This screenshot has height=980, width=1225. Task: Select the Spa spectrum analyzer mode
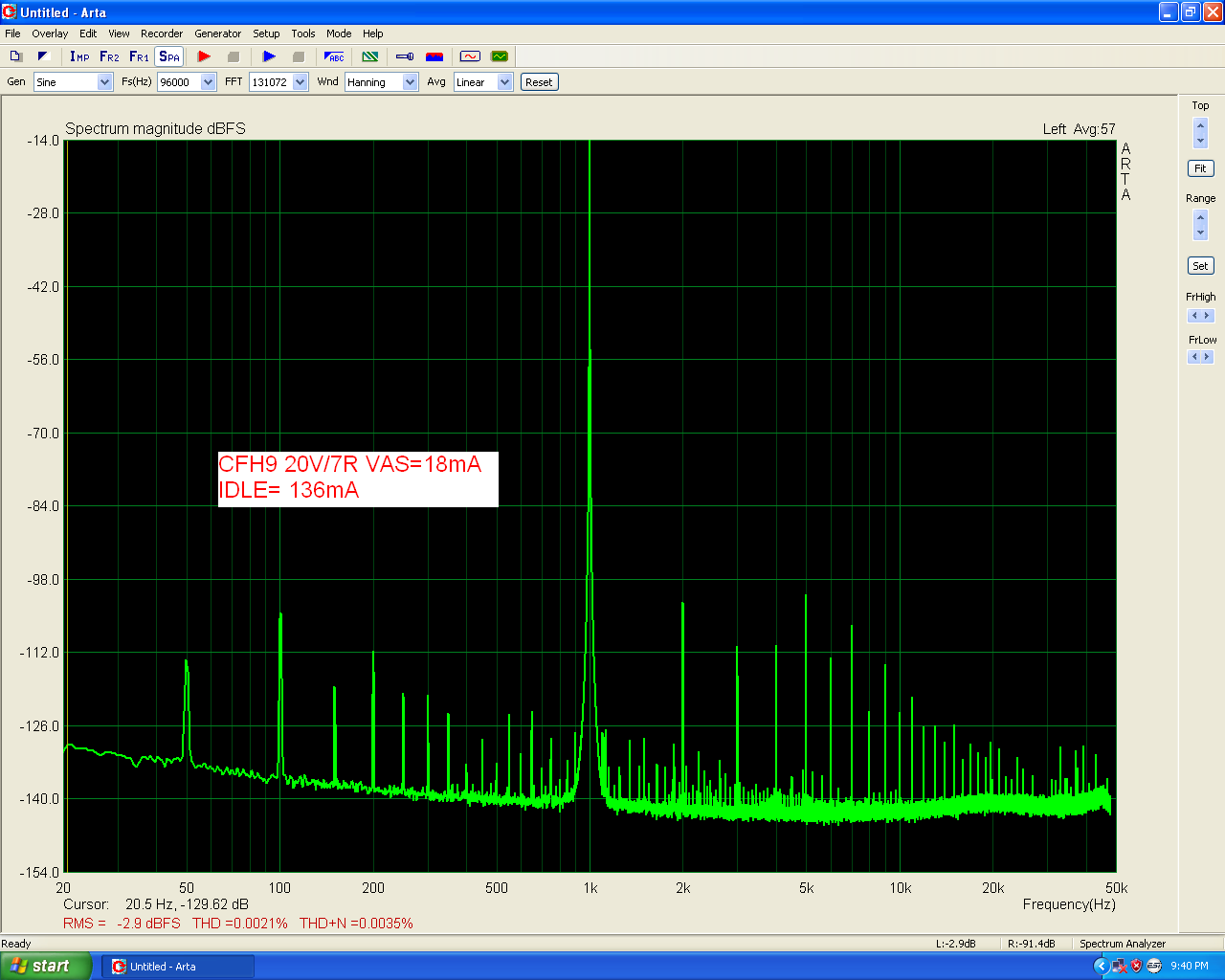(169, 56)
